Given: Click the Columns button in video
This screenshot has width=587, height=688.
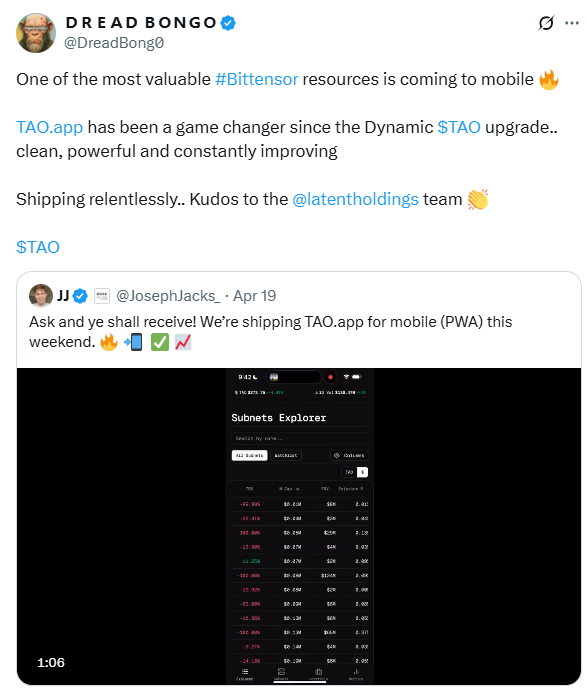Looking at the screenshot, I should pos(349,455).
